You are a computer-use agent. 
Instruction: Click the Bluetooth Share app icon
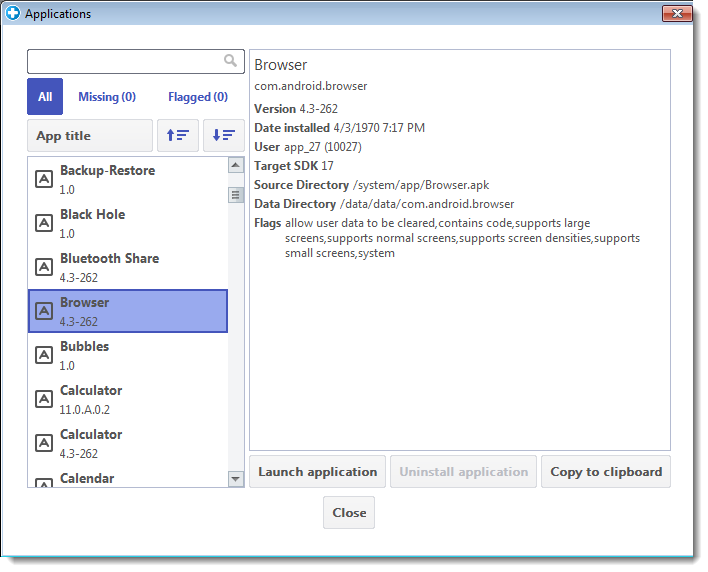tap(44, 267)
